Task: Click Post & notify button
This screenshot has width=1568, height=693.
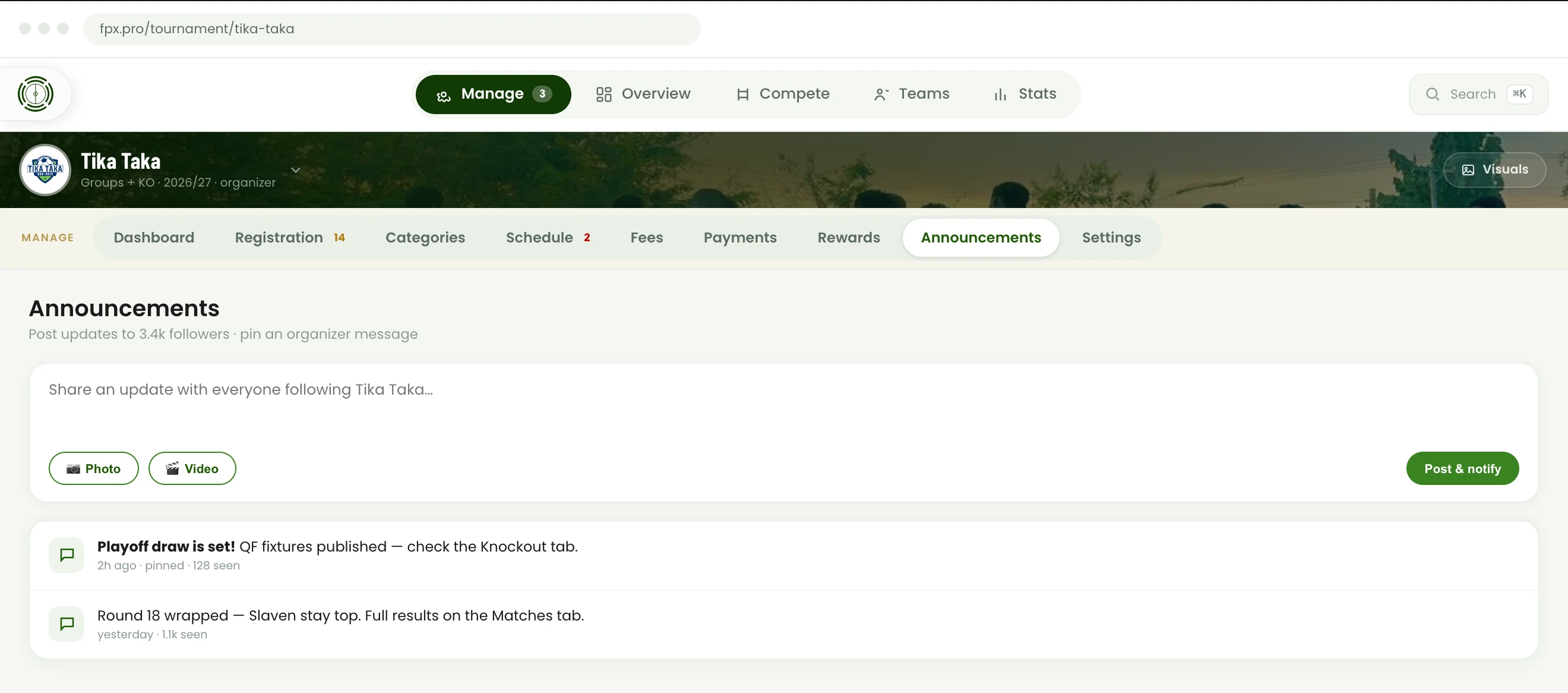Action: tap(1462, 468)
